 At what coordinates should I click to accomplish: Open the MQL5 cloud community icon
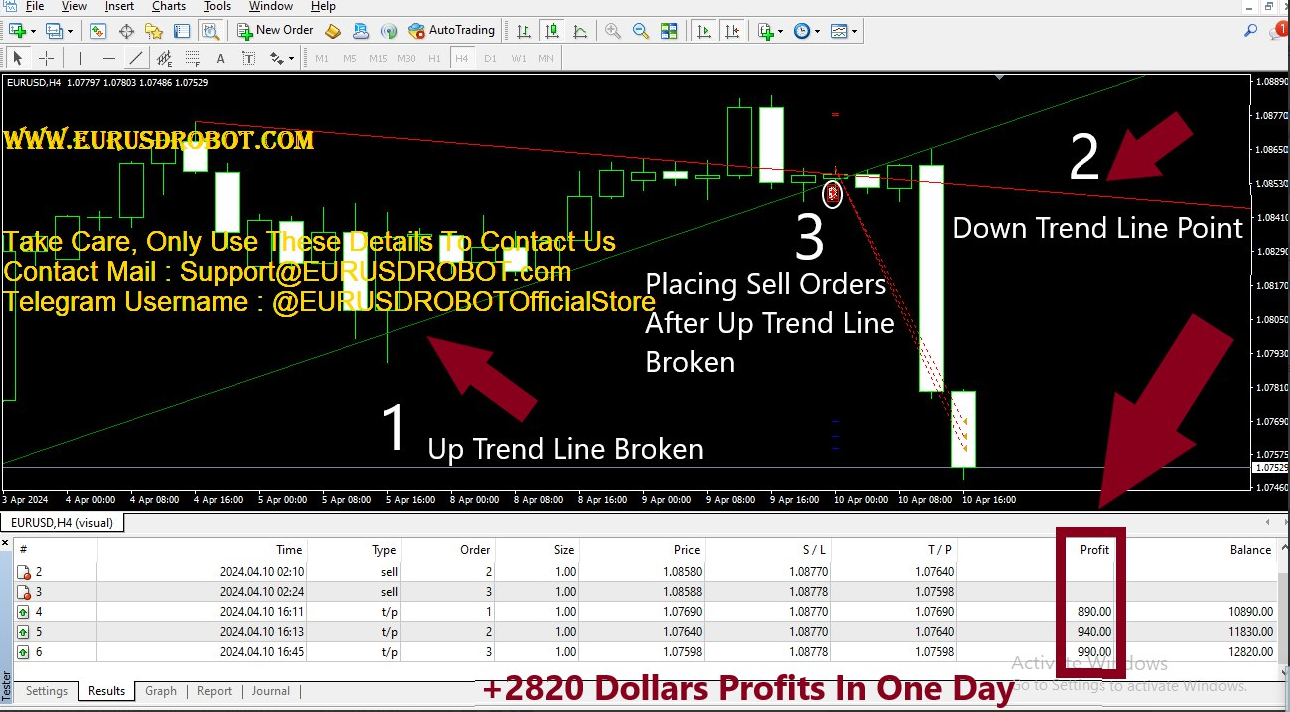click(361, 31)
